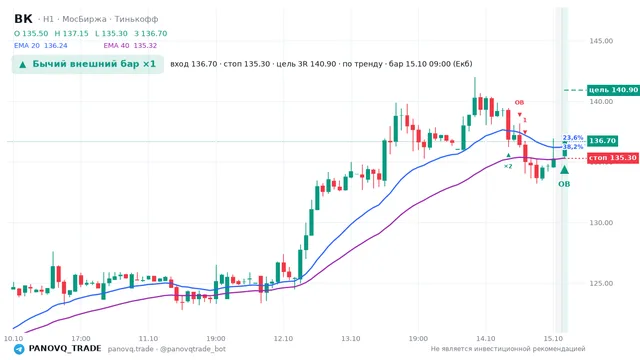640x360 pixels.
Task: Select the 'Бычий внешний бар ×1' badge
Action: pos(88,64)
